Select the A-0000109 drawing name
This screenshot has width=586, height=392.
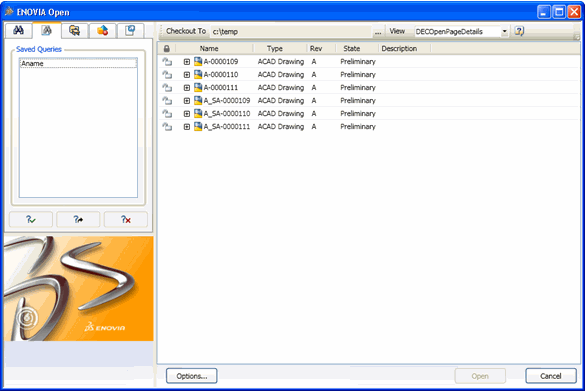[220, 62]
